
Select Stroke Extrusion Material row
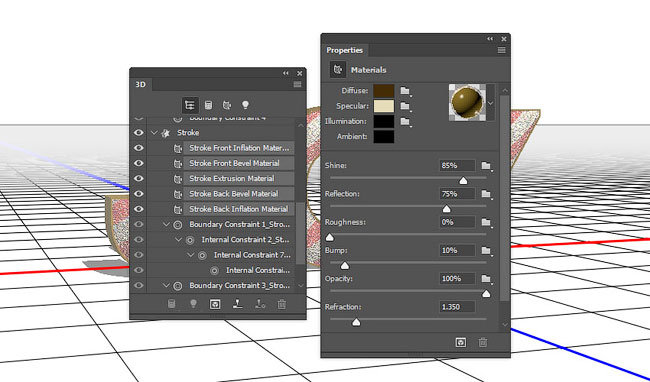pyautogui.click(x=239, y=179)
